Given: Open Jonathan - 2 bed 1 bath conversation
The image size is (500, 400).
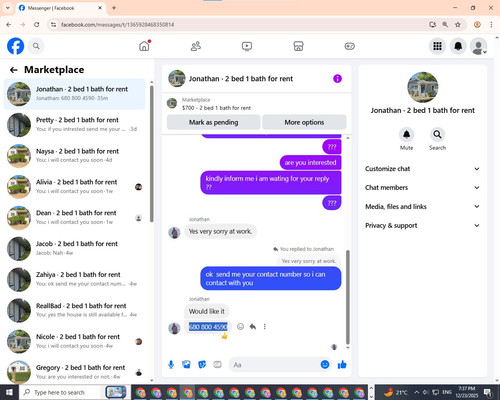Looking at the screenshot, I should pos(74,94).
